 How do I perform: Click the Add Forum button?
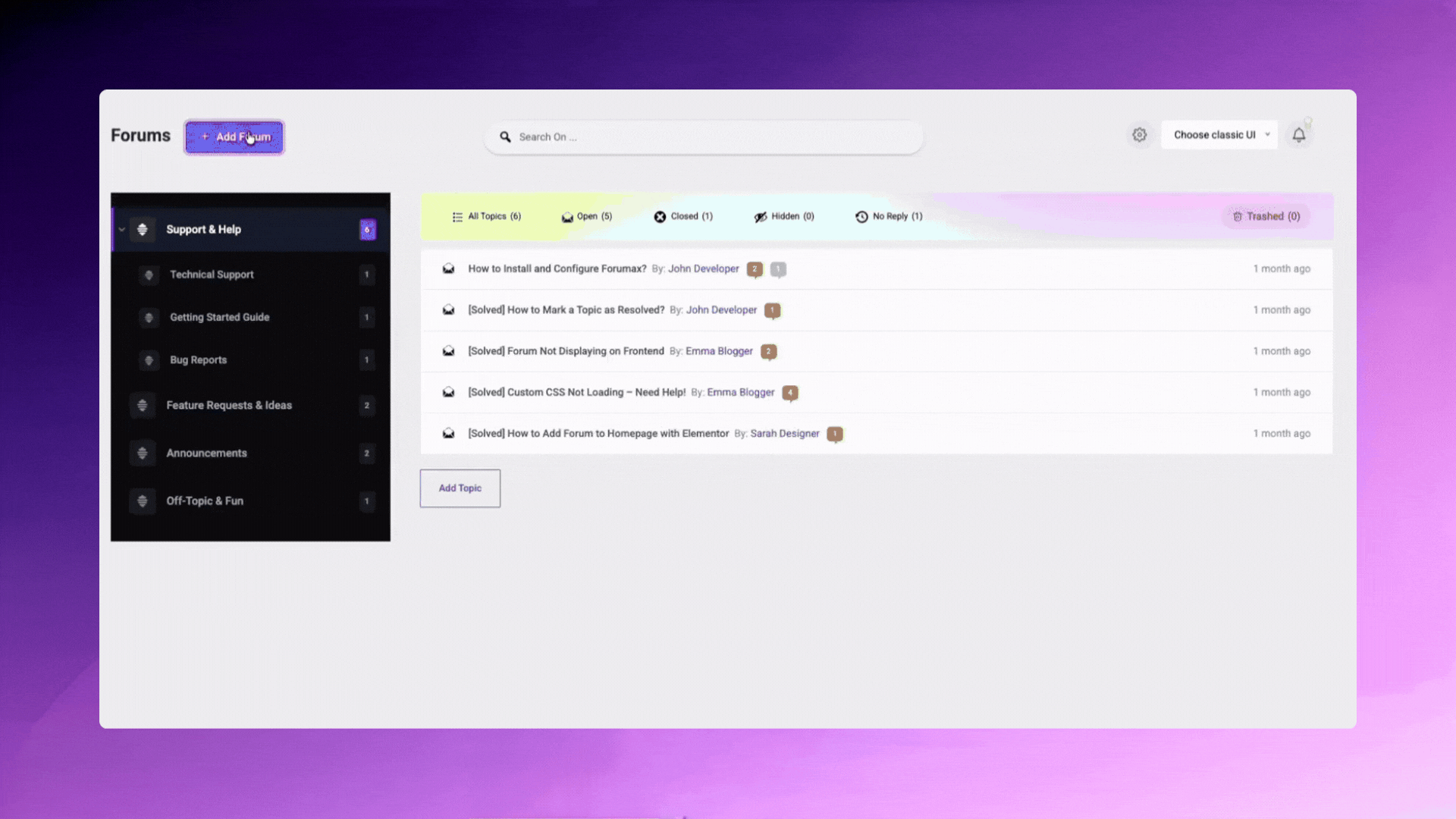(x=234, y=137)
